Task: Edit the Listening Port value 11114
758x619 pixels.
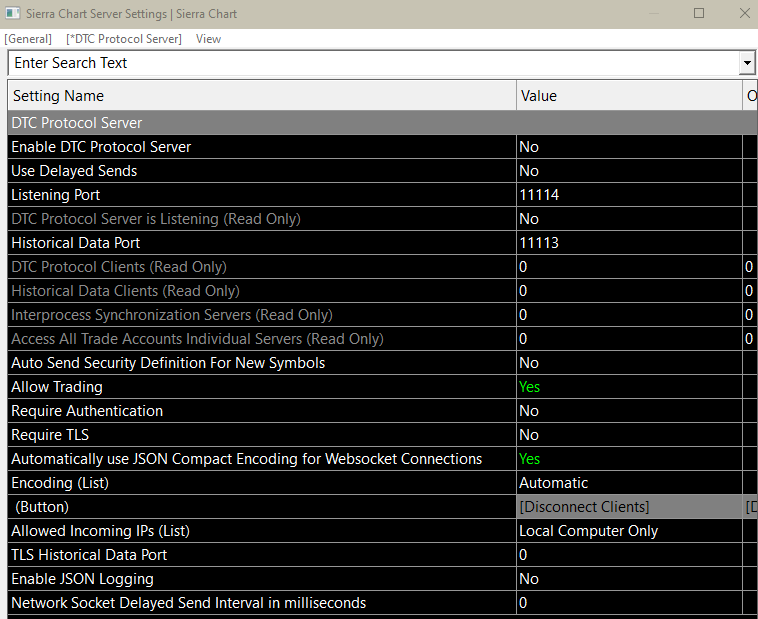Action: [629, 195]
